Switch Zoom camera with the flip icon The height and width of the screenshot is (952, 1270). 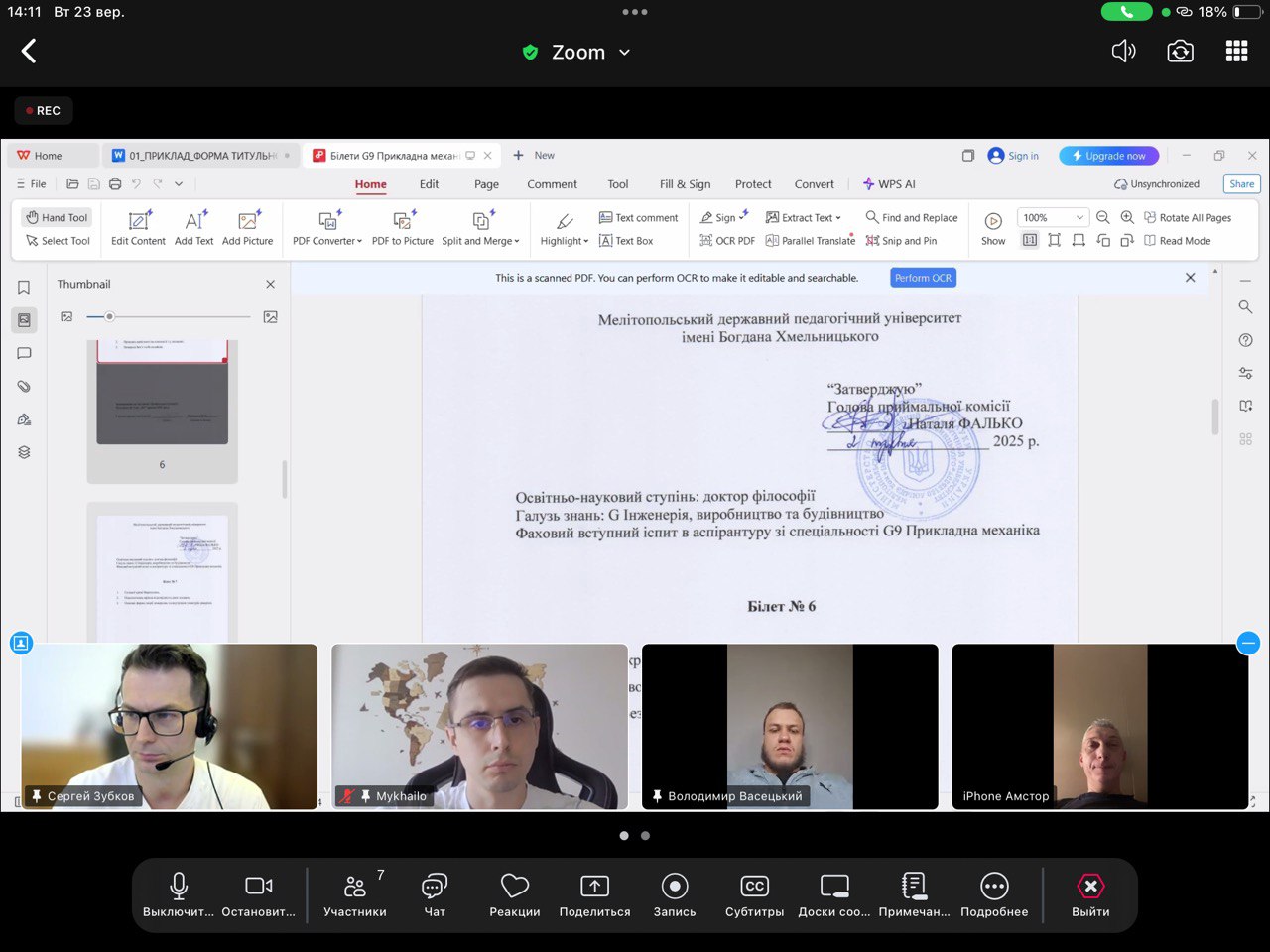1180,52
